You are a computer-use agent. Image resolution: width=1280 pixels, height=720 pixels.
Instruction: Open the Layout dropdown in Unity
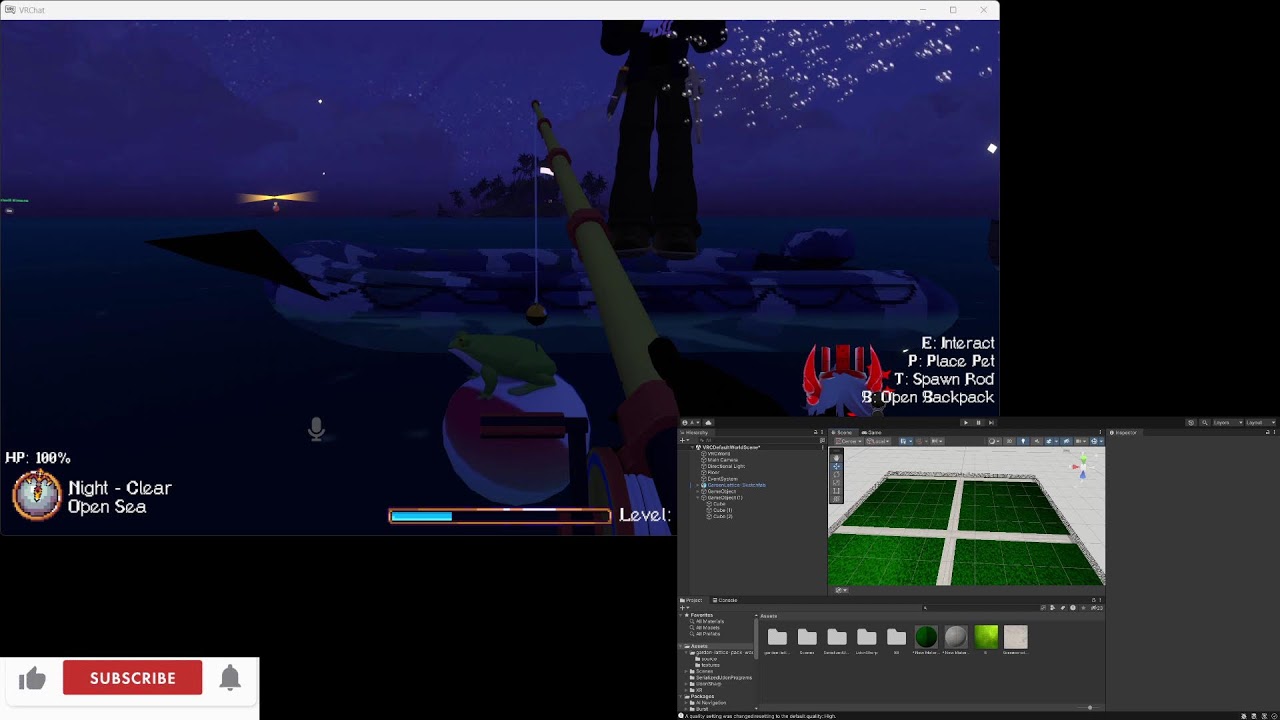1261,422
